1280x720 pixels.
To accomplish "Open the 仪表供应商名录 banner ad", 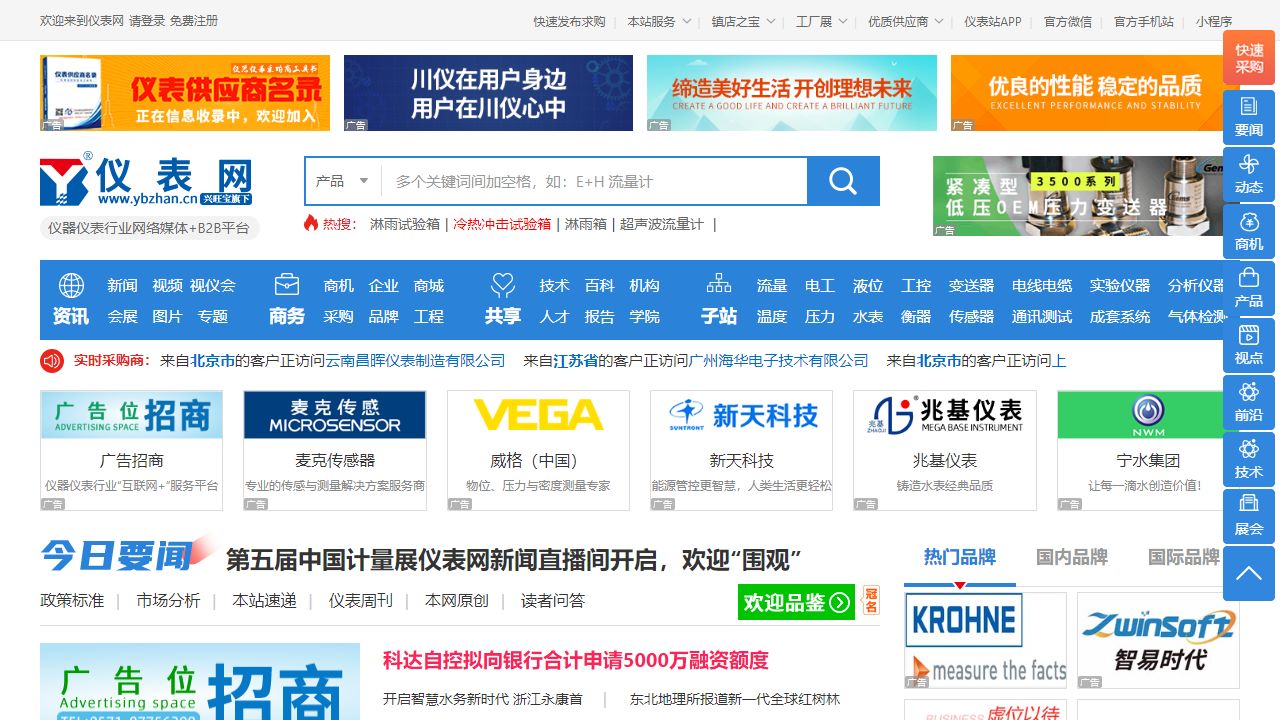I will point(185,93).
